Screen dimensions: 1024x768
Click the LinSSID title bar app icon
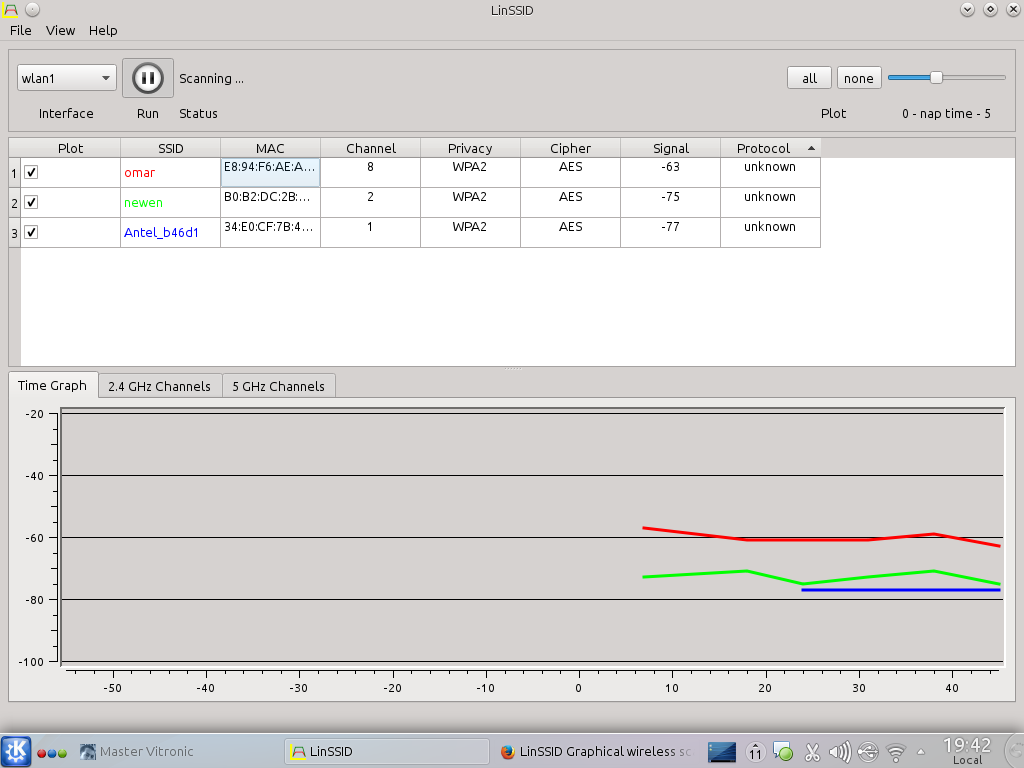coord(10,10)
